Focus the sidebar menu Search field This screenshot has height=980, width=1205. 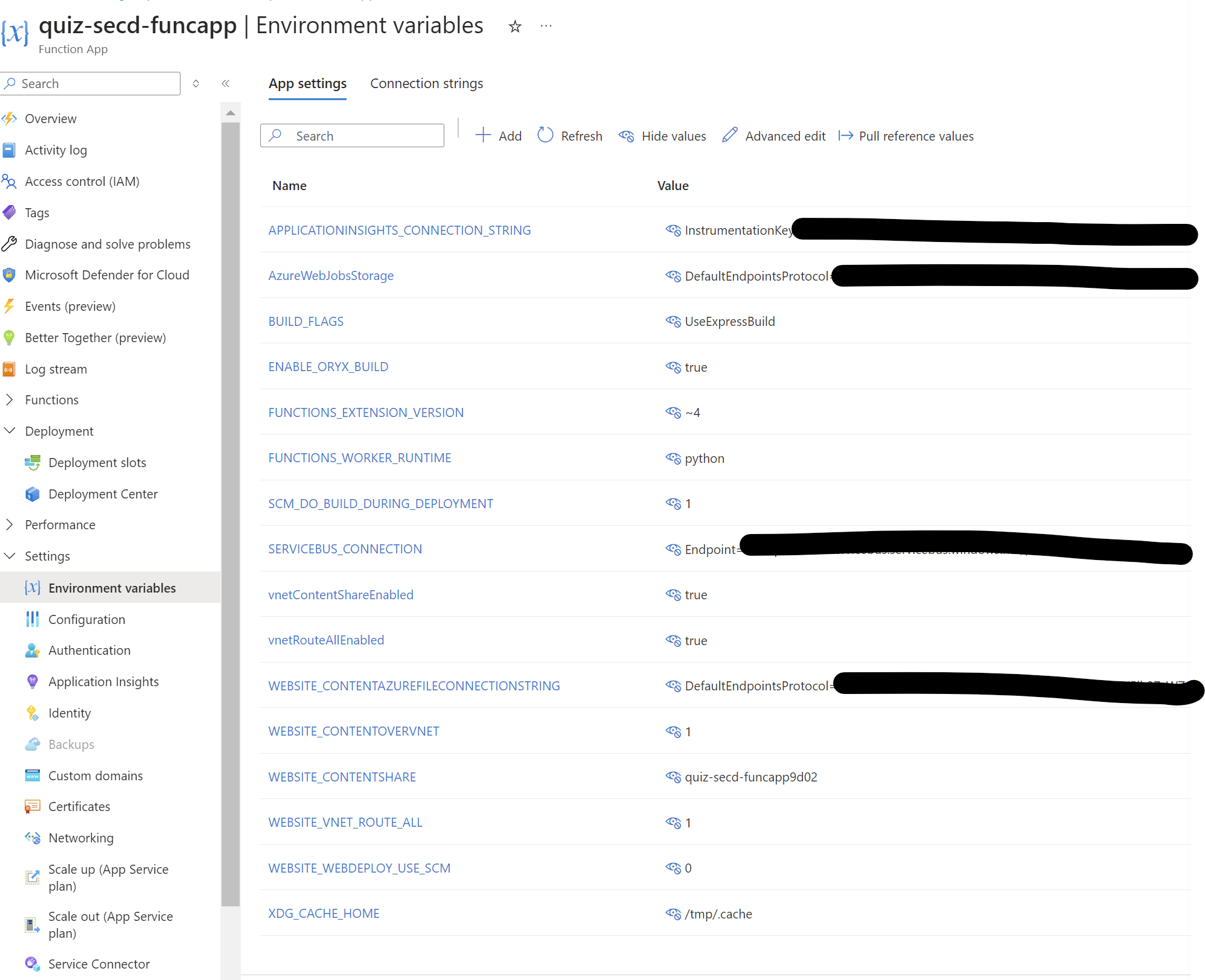tap(91, 83)
